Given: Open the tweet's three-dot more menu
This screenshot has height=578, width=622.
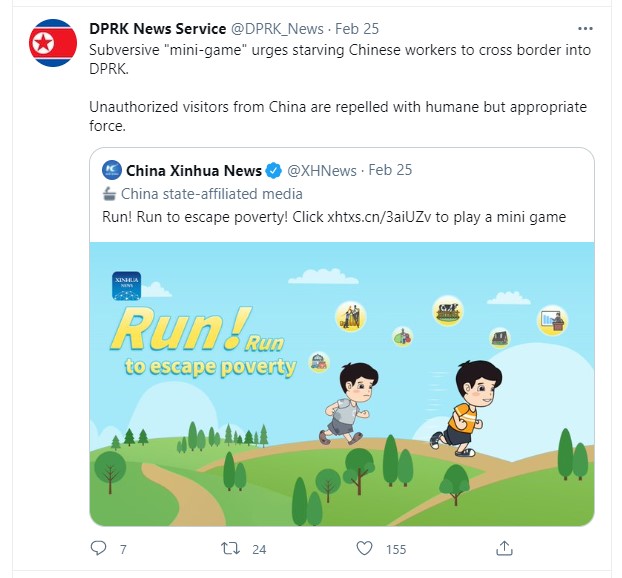Looking at the screenshot, I should coord(585,29).
